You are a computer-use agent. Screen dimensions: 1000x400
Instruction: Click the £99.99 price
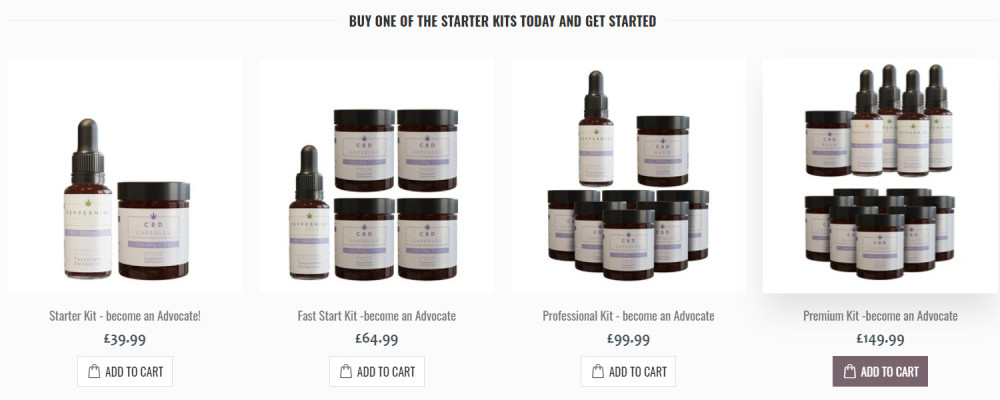coord(628,339)
